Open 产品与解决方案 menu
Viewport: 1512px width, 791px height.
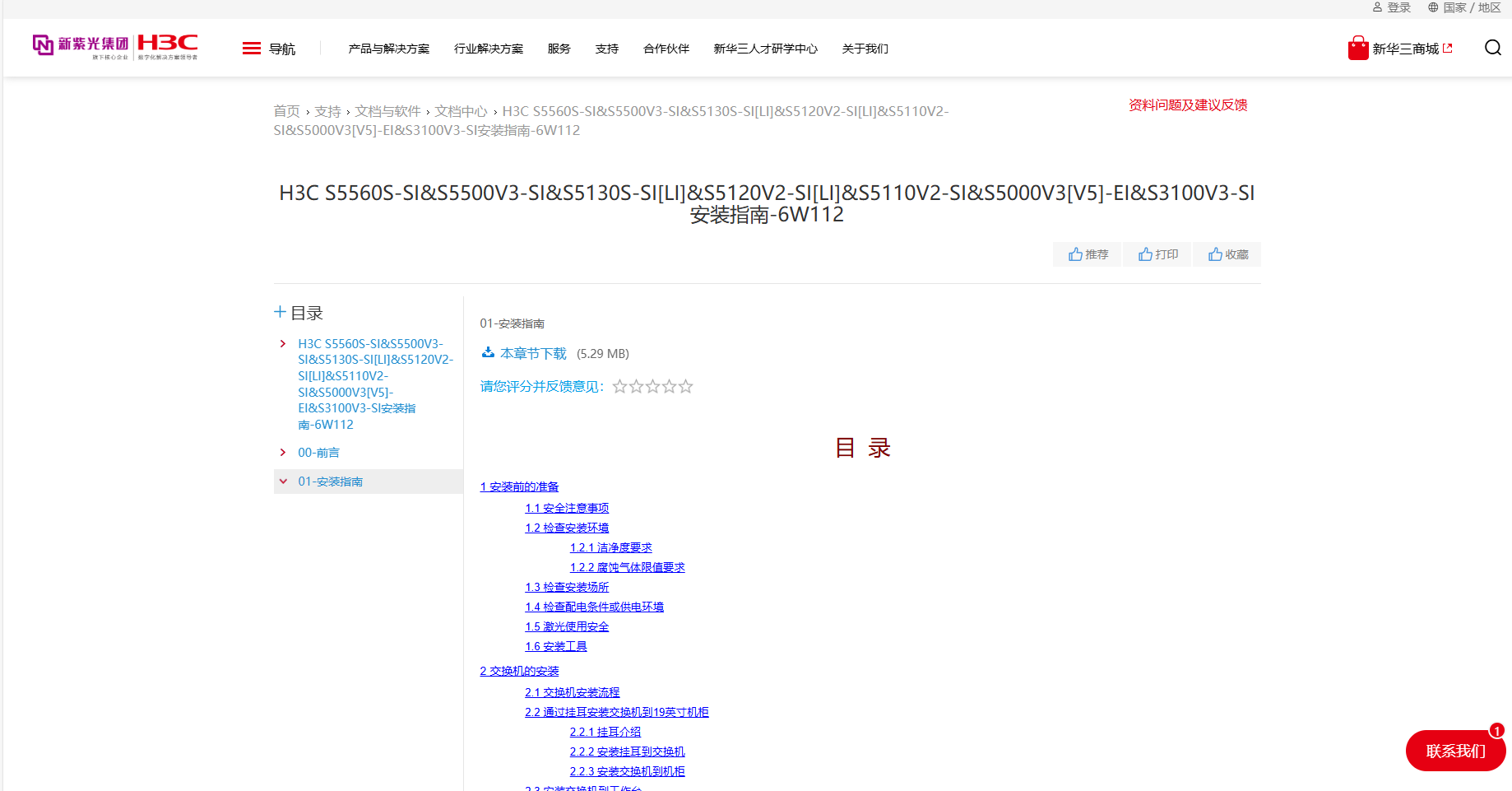(389, 49)
